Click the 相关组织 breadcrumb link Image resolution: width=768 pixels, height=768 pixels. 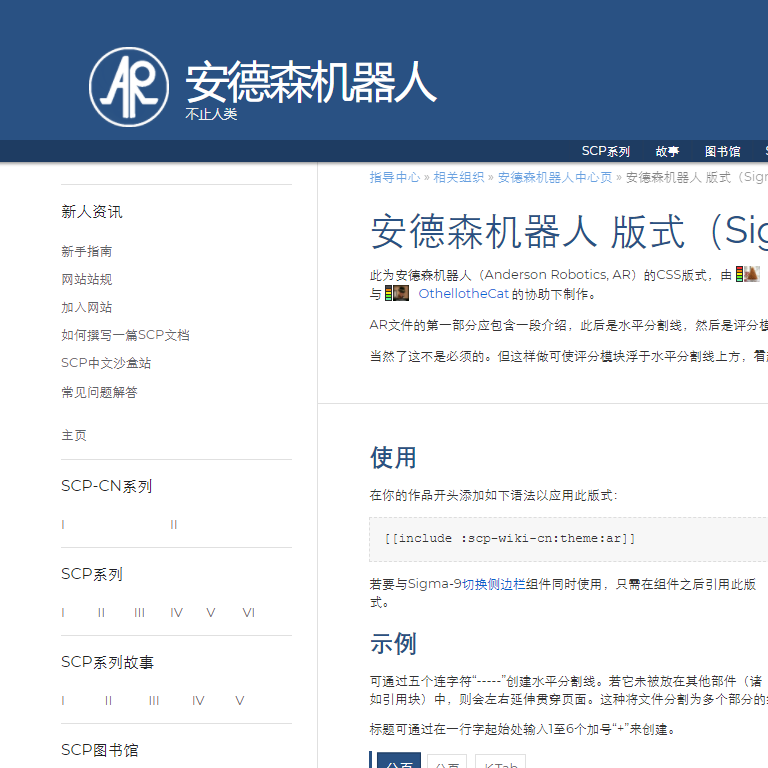(x=458, y=177)
